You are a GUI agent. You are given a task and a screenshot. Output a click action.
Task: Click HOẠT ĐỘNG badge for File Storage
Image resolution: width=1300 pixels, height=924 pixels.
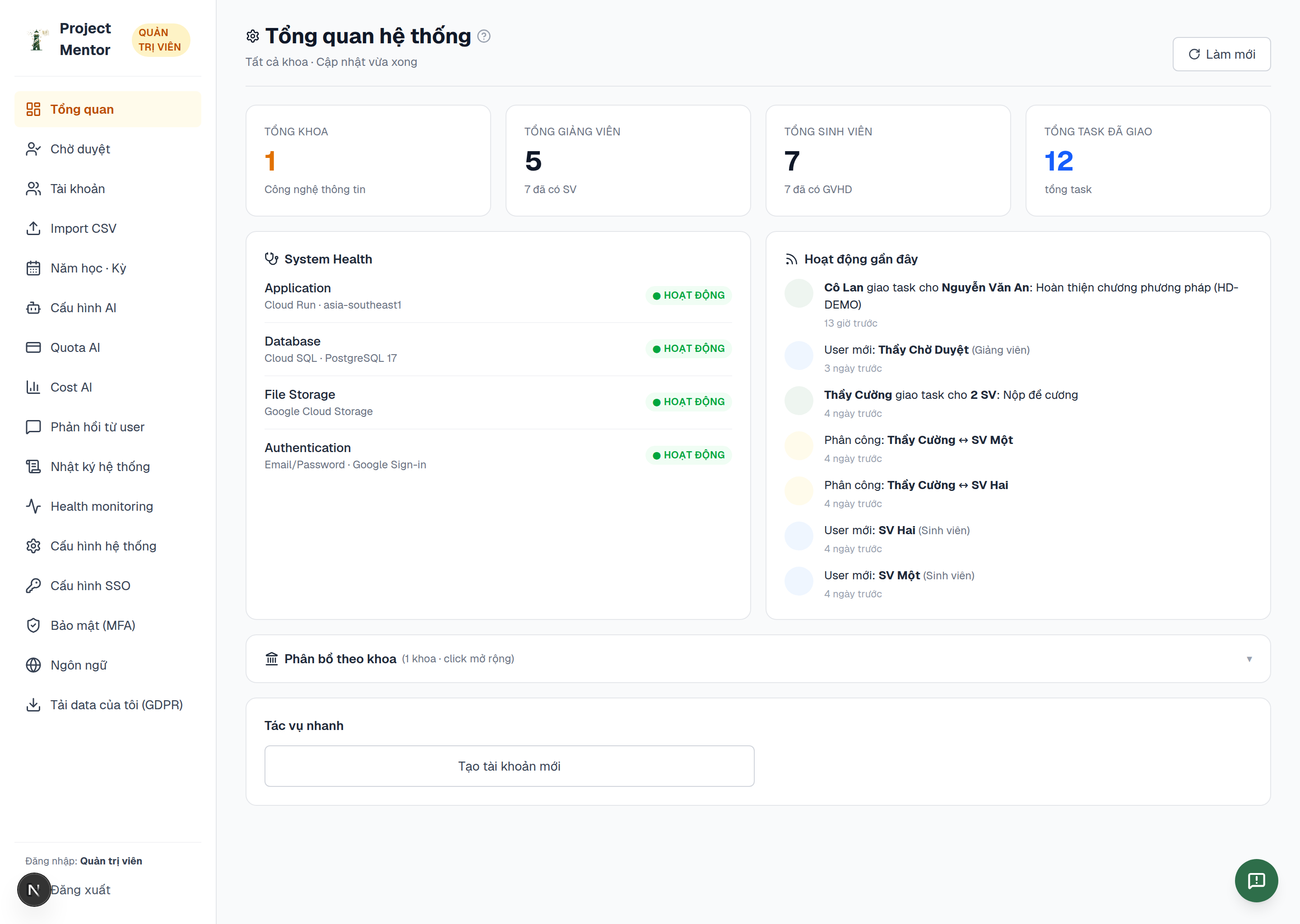point(689,402)
